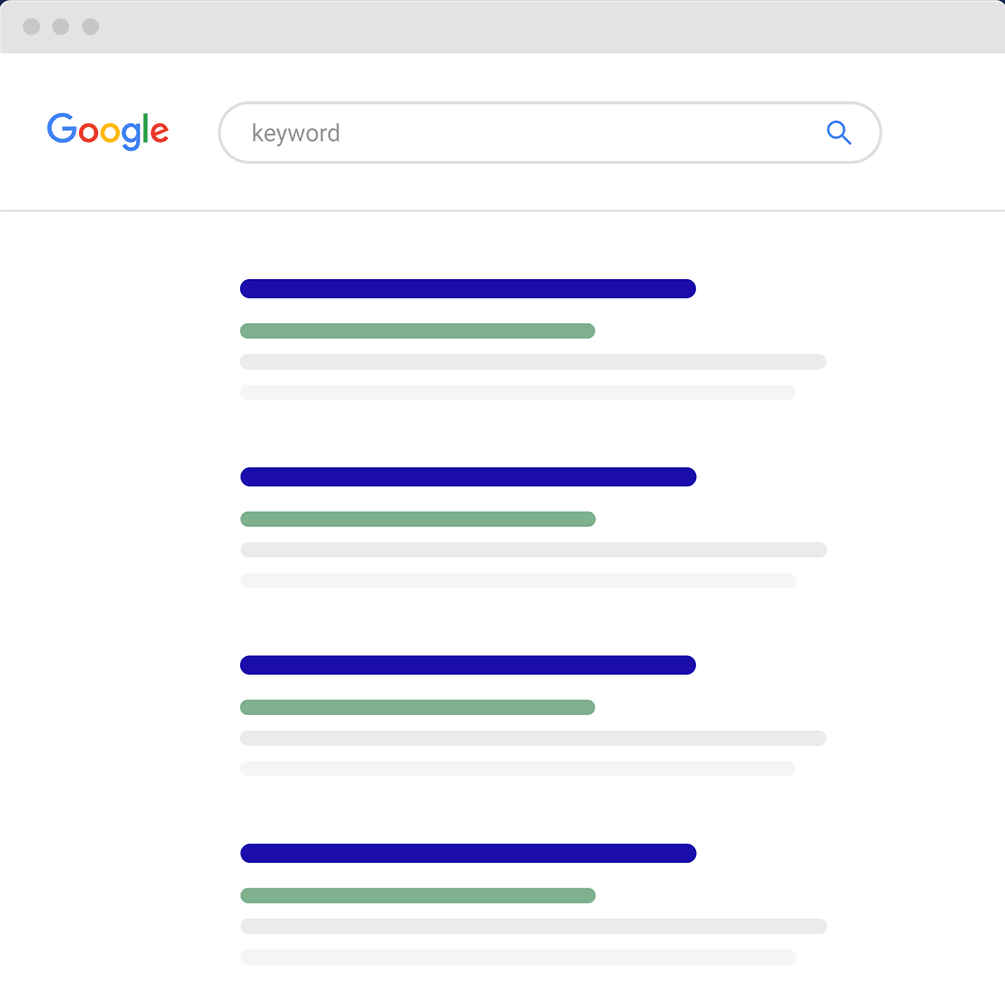The height and width of the screenshot is (982, 1005).
Task: Click the first result's green URL bar
Action: pyautogui.click(x=417, y=331)
